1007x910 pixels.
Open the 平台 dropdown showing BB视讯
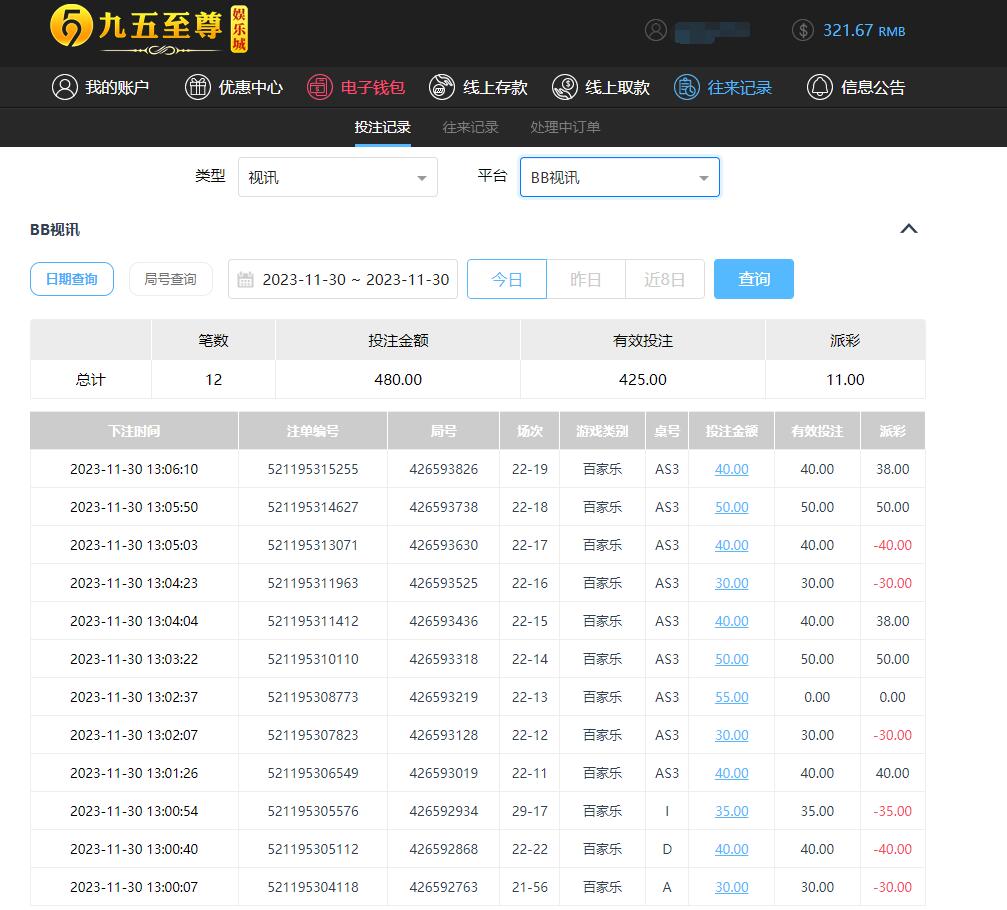tap(619, 178)
